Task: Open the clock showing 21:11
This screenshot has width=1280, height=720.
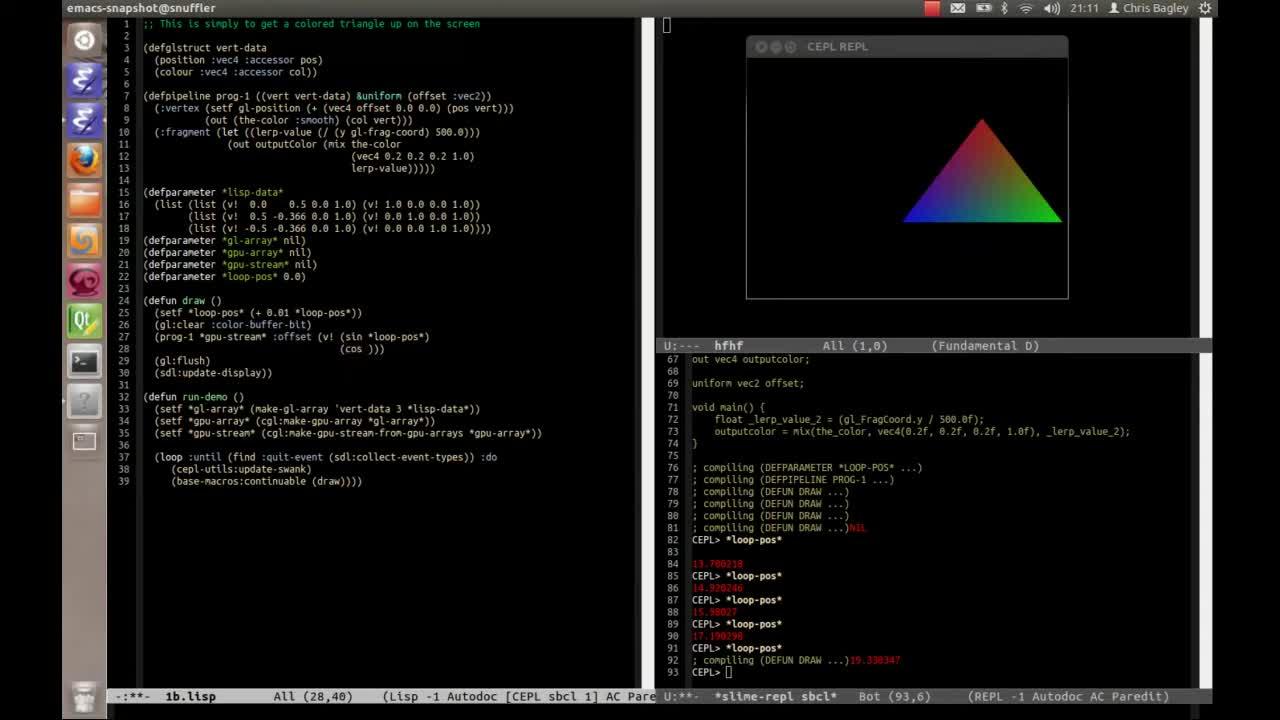Action: pyautogui.click(x=1087, y=8)
